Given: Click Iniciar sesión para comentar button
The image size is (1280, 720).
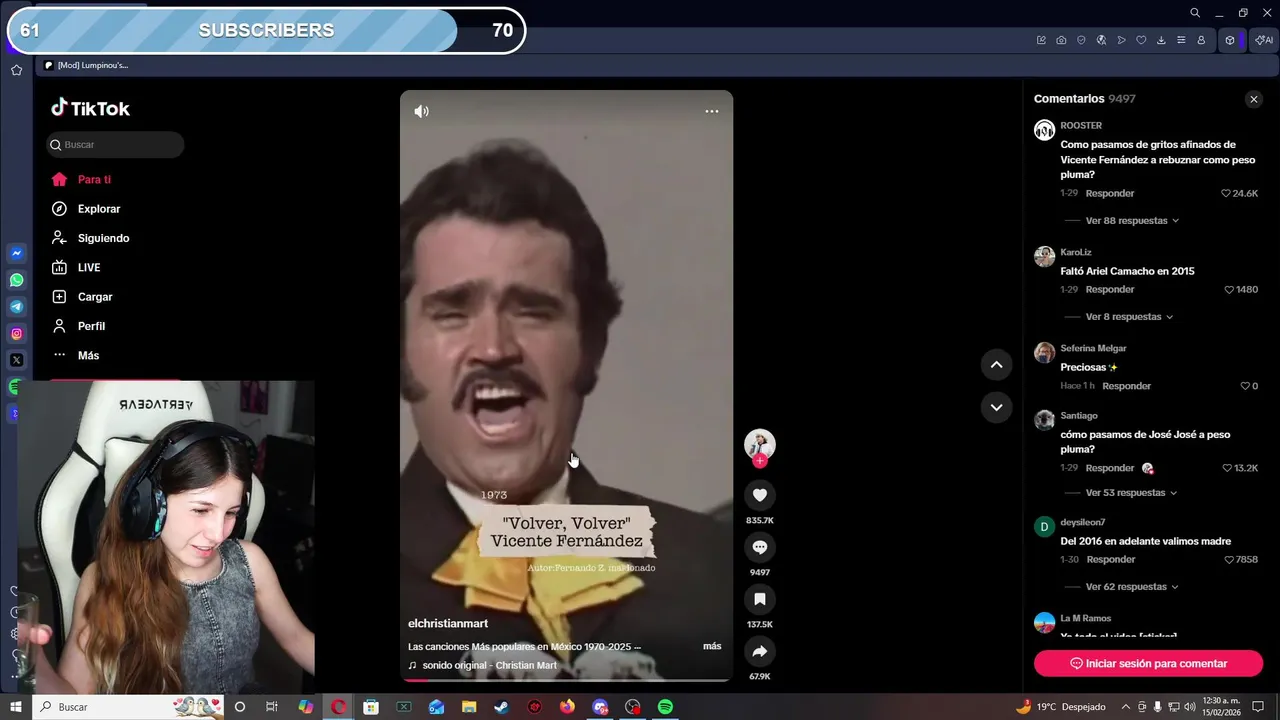Looking at the screenshot, I should click(x=1148, y=663).
